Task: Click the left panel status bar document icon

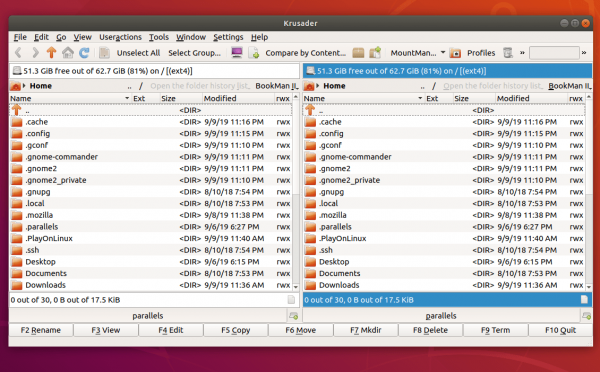Action: pos(291,300)
